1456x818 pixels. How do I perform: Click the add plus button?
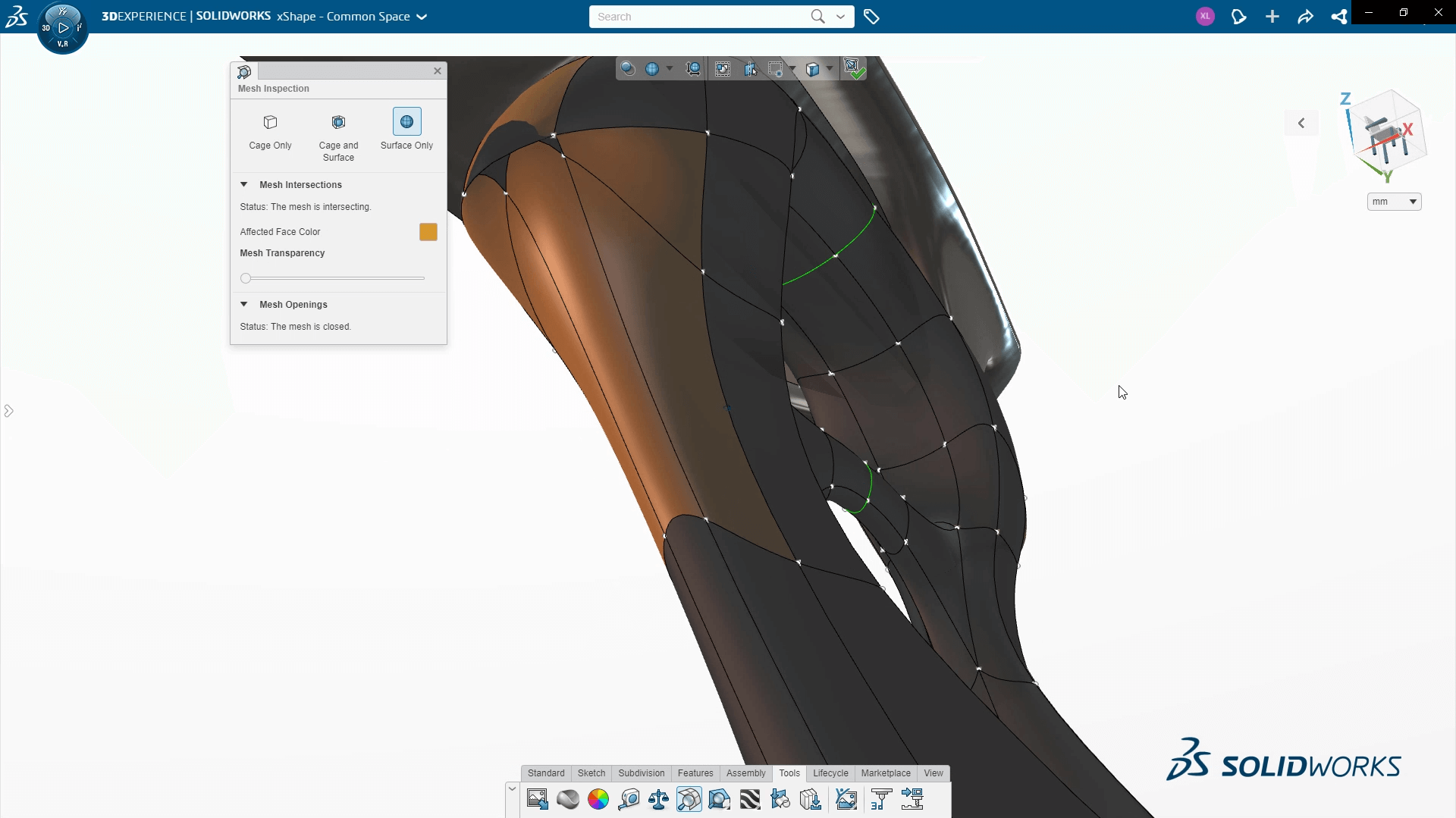1272,17
